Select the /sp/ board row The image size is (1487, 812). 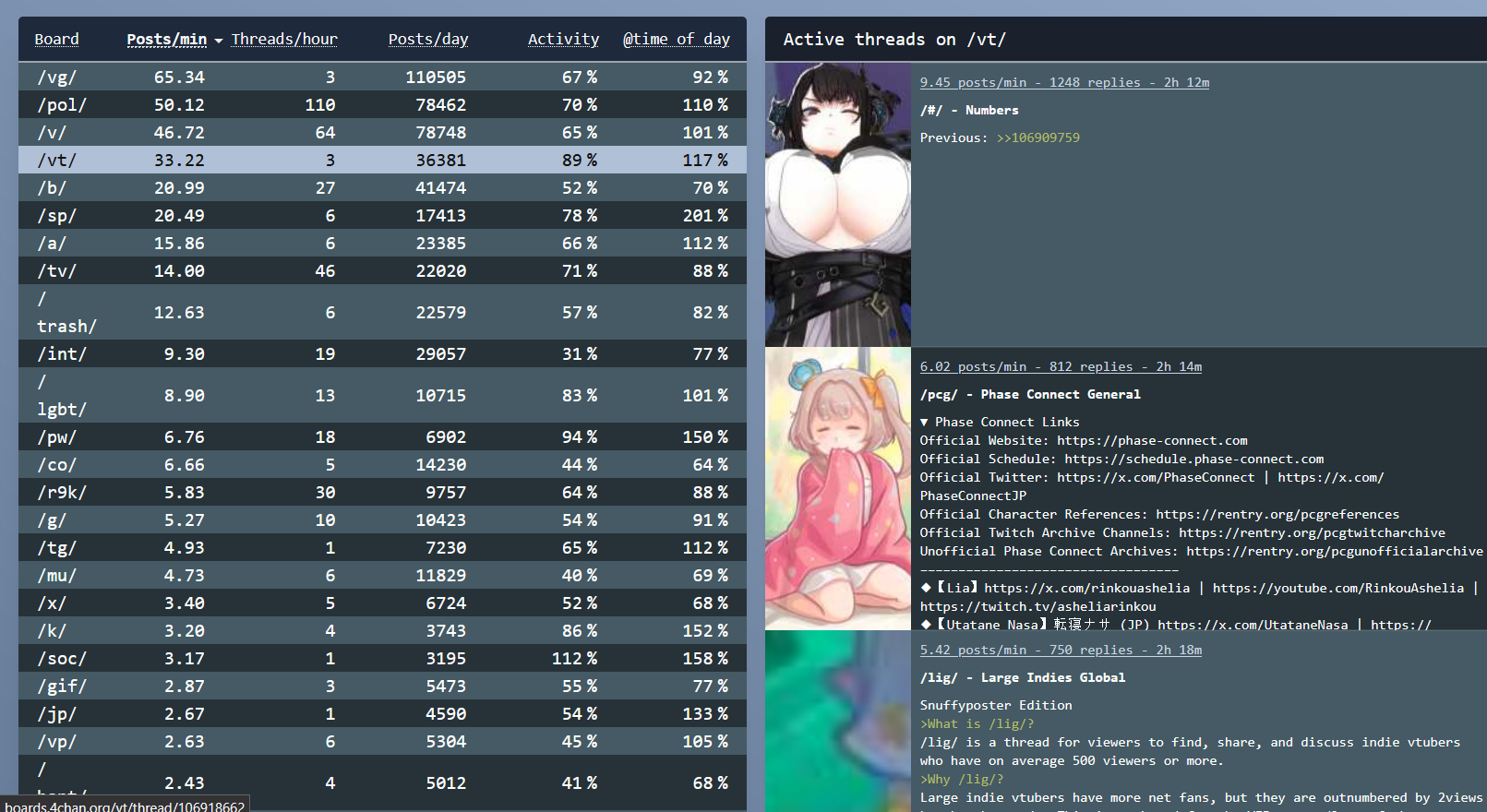click(382, 215)
